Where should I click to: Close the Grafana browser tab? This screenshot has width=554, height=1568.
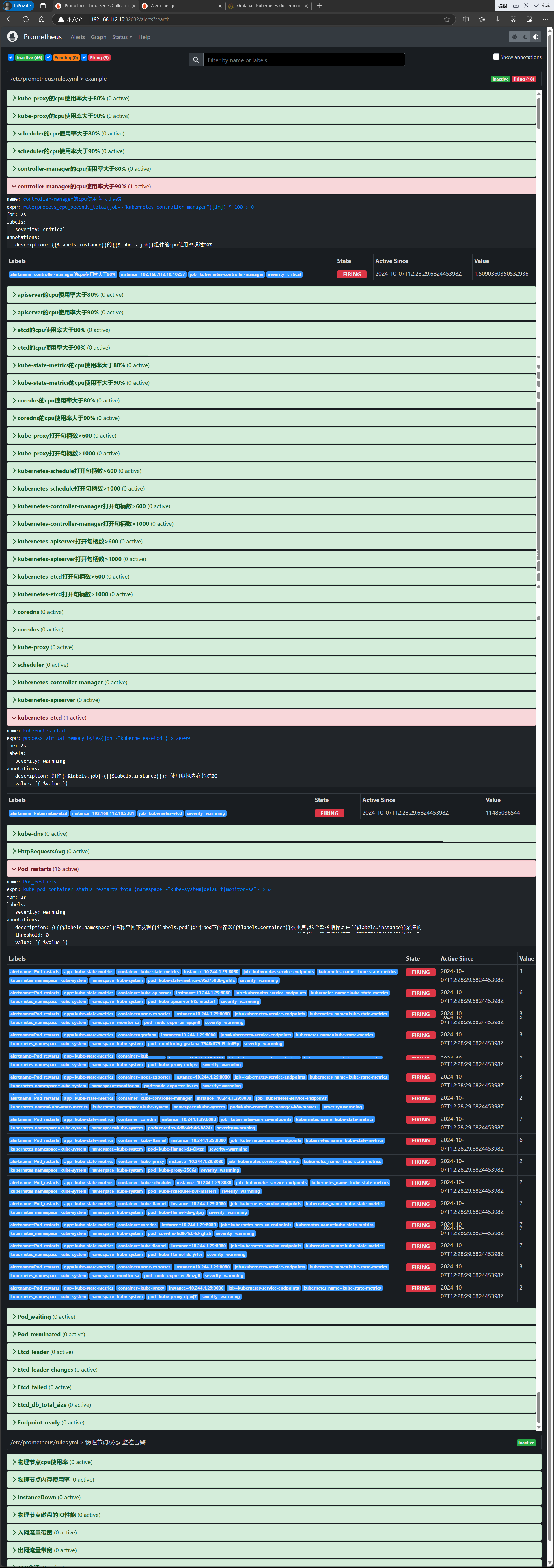(306, 6)
